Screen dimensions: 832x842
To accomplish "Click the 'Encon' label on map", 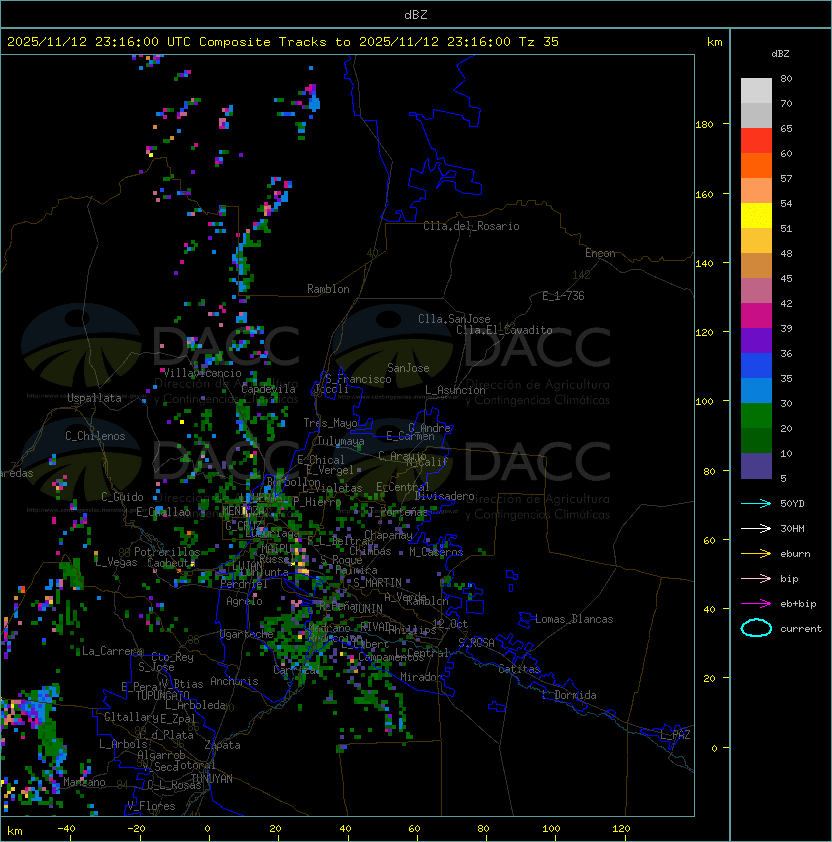I will 600,253.
